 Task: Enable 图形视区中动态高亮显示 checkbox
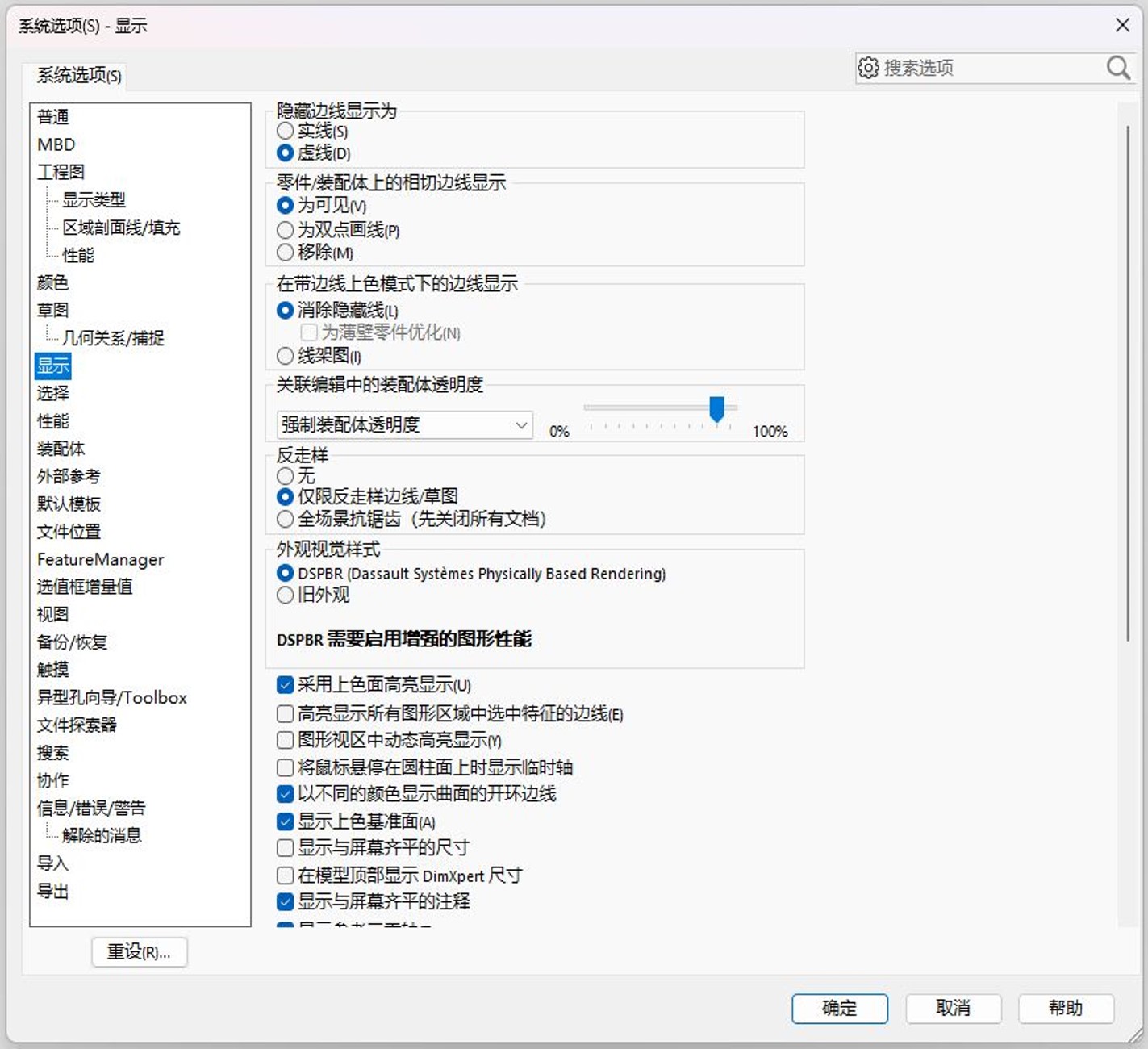click(285, 740)
